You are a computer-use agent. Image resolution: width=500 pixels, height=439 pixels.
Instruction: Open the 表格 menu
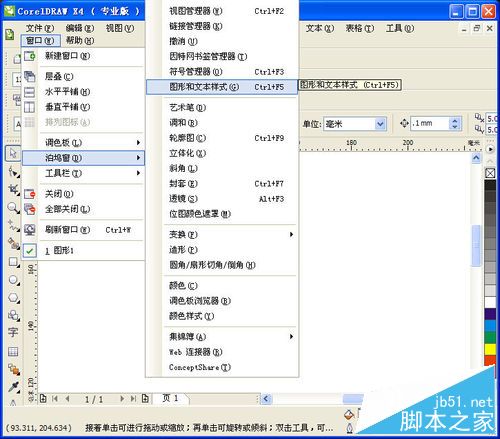coord(360,29)
